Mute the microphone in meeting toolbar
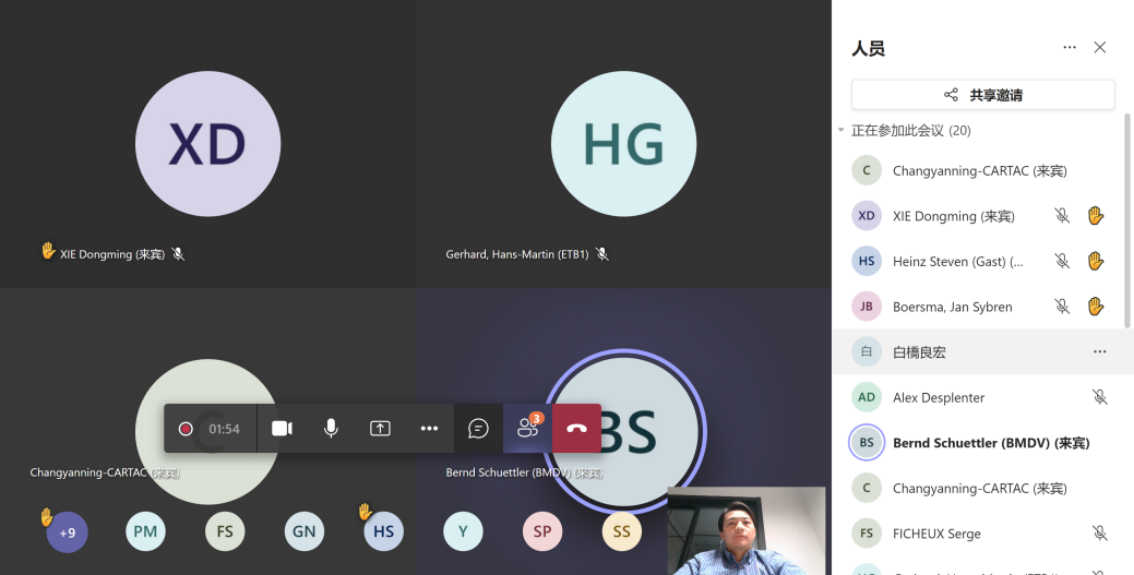 331,429
